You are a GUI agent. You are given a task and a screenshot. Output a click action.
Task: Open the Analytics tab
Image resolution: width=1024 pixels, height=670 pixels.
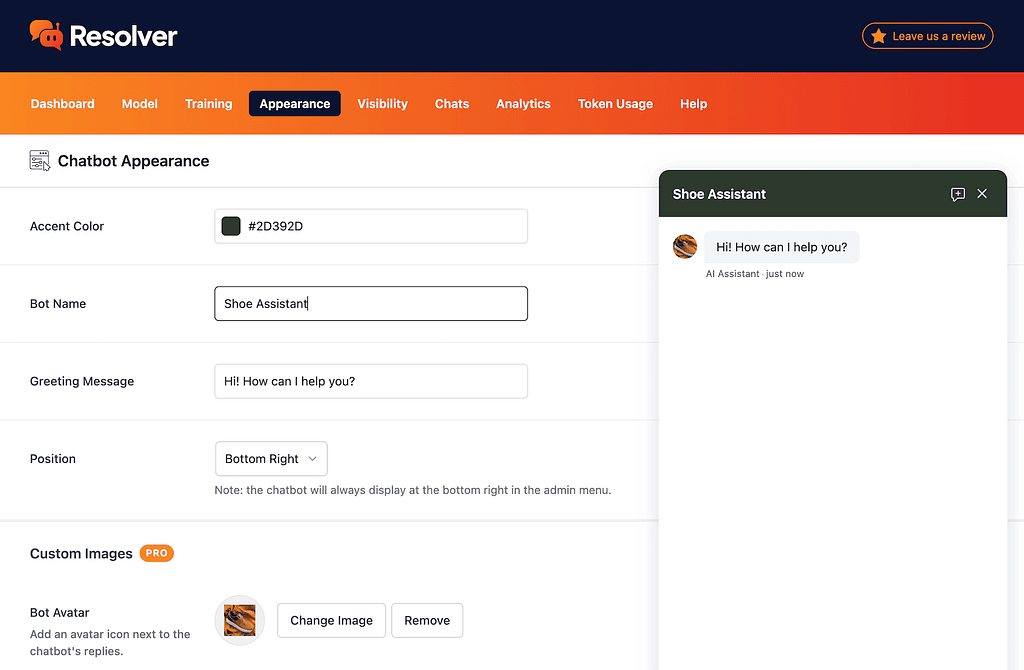click(523, 104)
